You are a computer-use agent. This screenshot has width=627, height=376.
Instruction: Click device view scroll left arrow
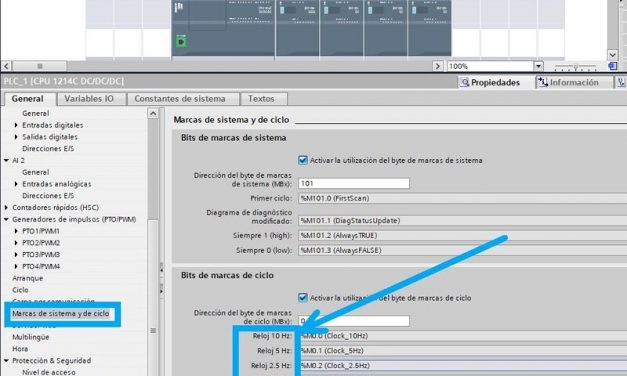pos(6,66)
